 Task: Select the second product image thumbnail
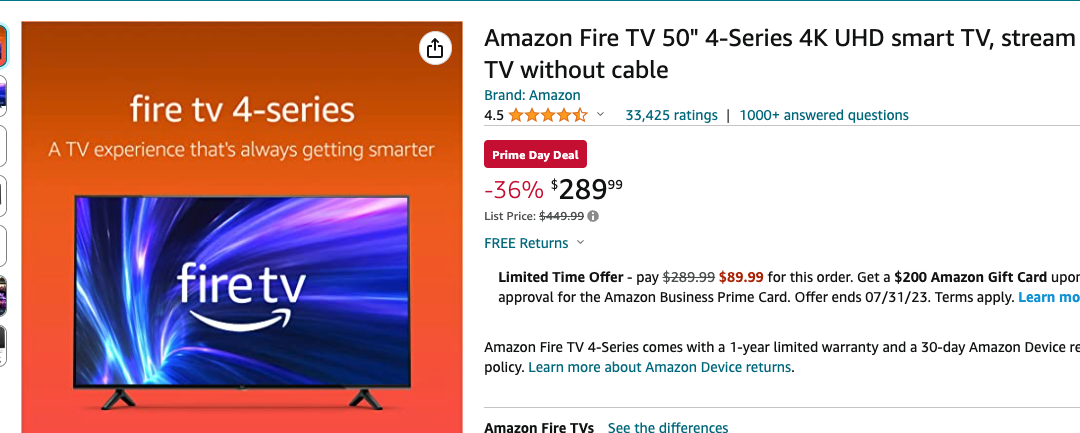click(3, 94)
